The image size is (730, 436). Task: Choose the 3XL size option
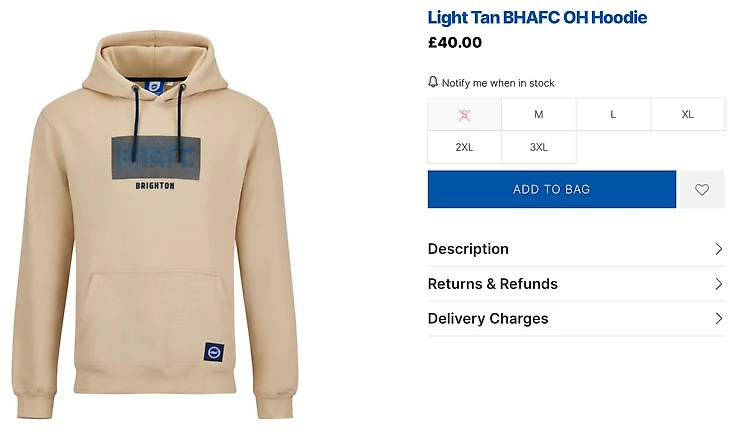pyautogui.click(x=539, y=147)
